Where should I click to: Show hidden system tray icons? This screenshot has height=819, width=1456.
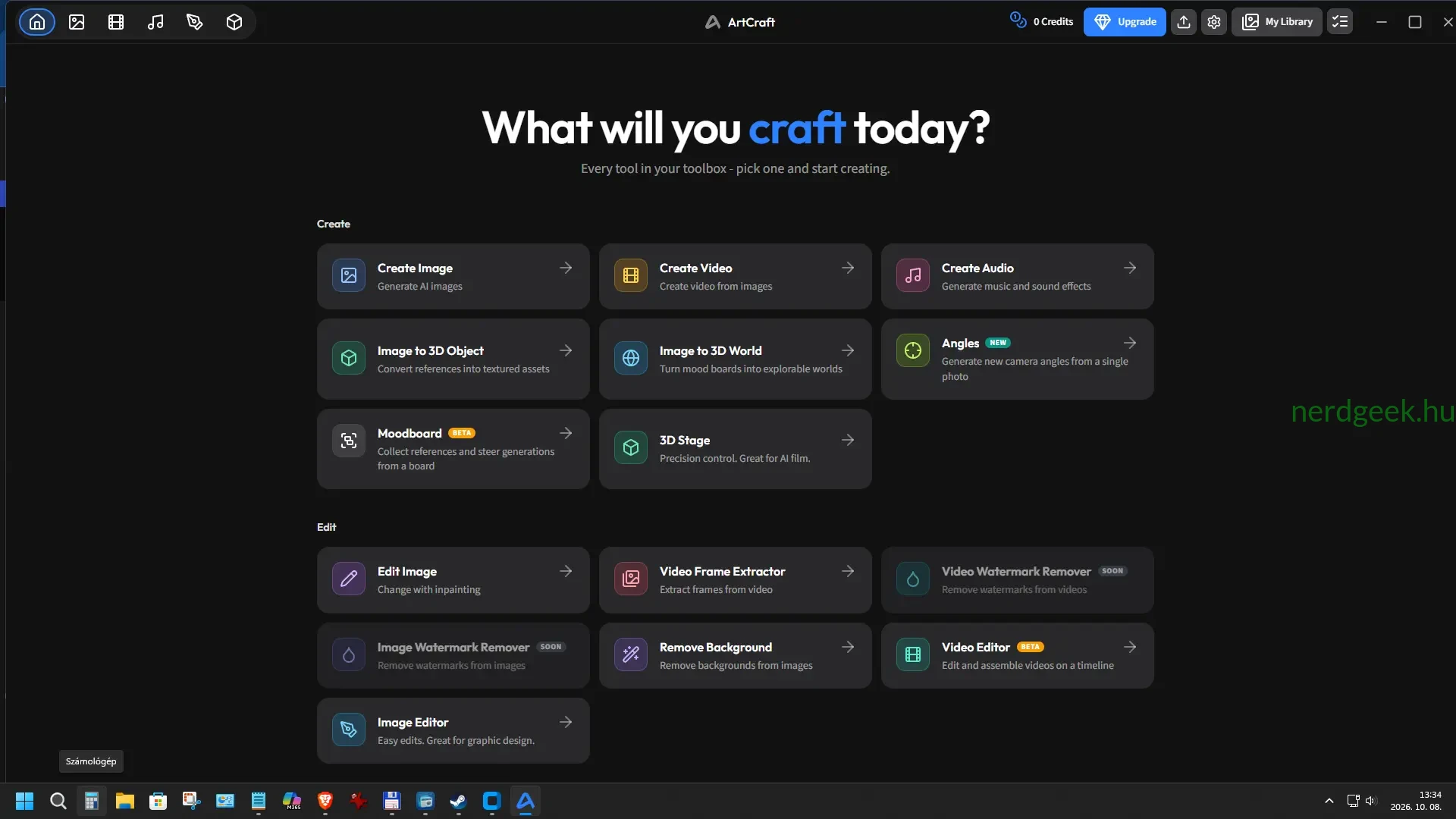[1329, 801]
